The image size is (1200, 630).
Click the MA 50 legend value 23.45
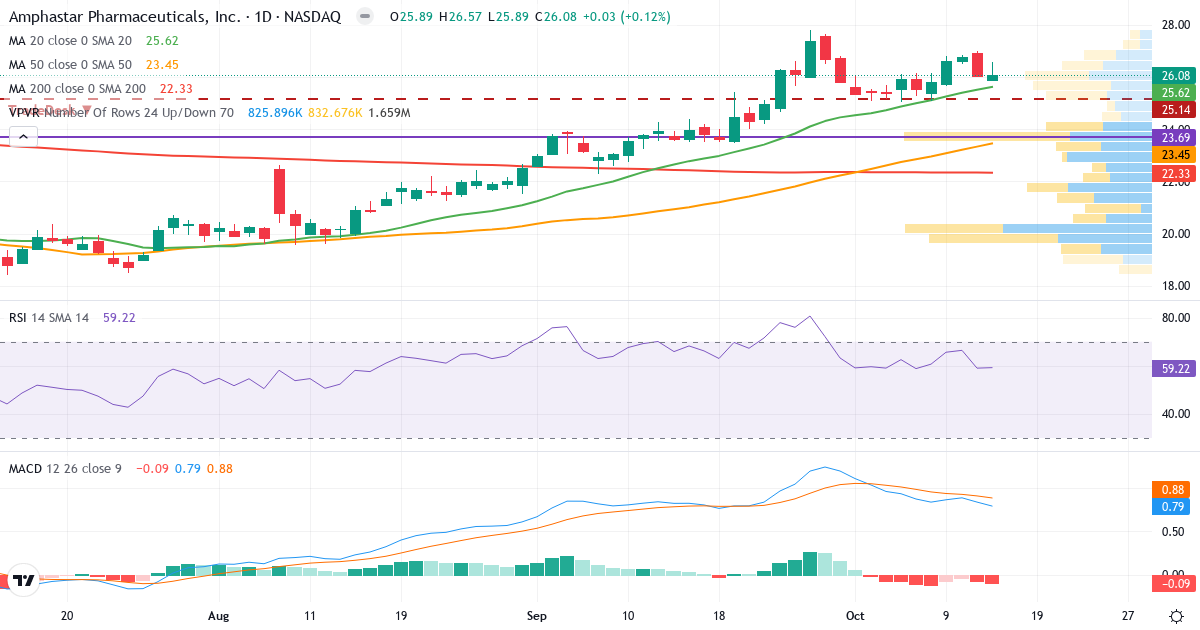pyautogui.click(x=162, y=65)
